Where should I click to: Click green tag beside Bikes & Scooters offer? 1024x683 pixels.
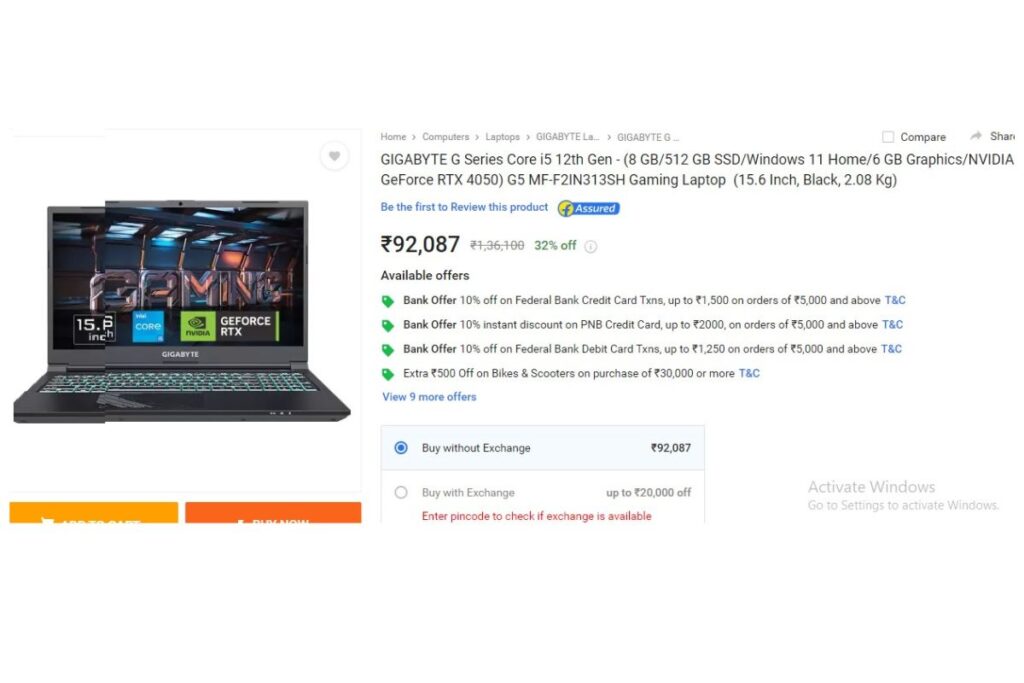(x=388, y=374)
